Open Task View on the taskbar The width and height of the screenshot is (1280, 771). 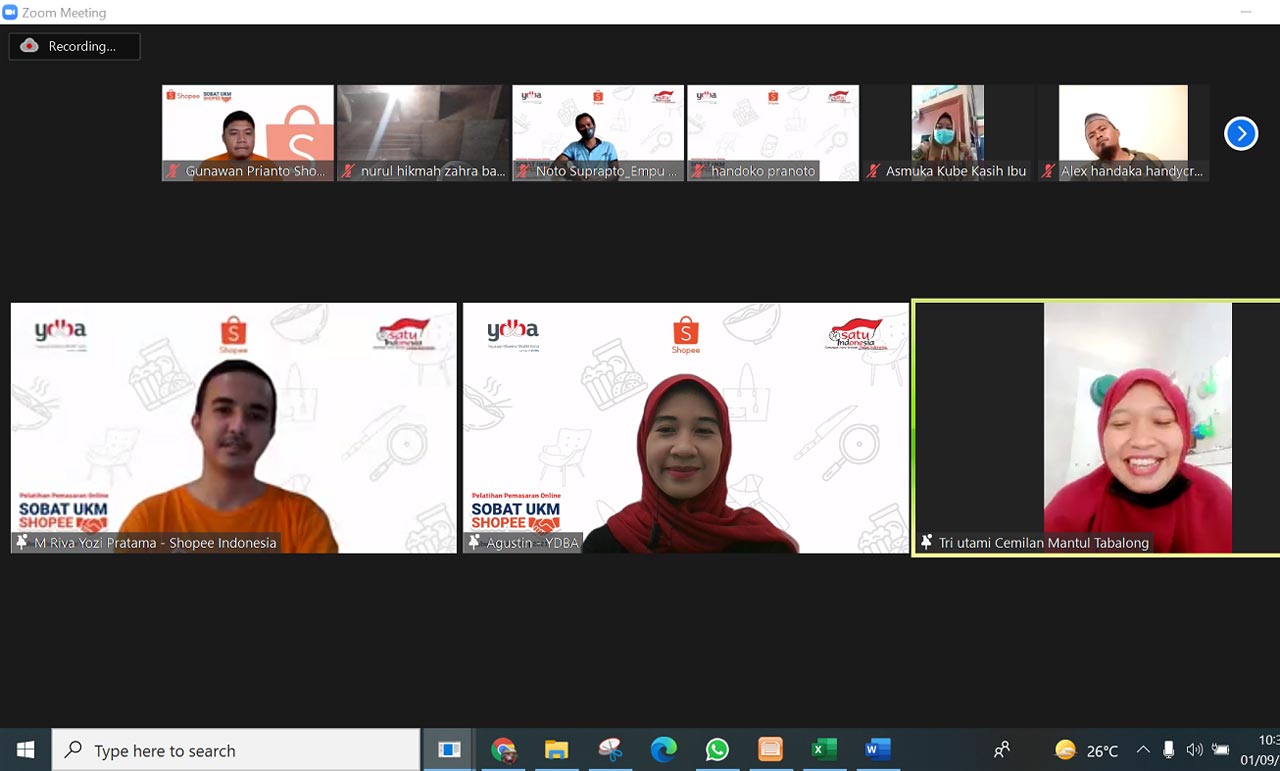[449, 750]
